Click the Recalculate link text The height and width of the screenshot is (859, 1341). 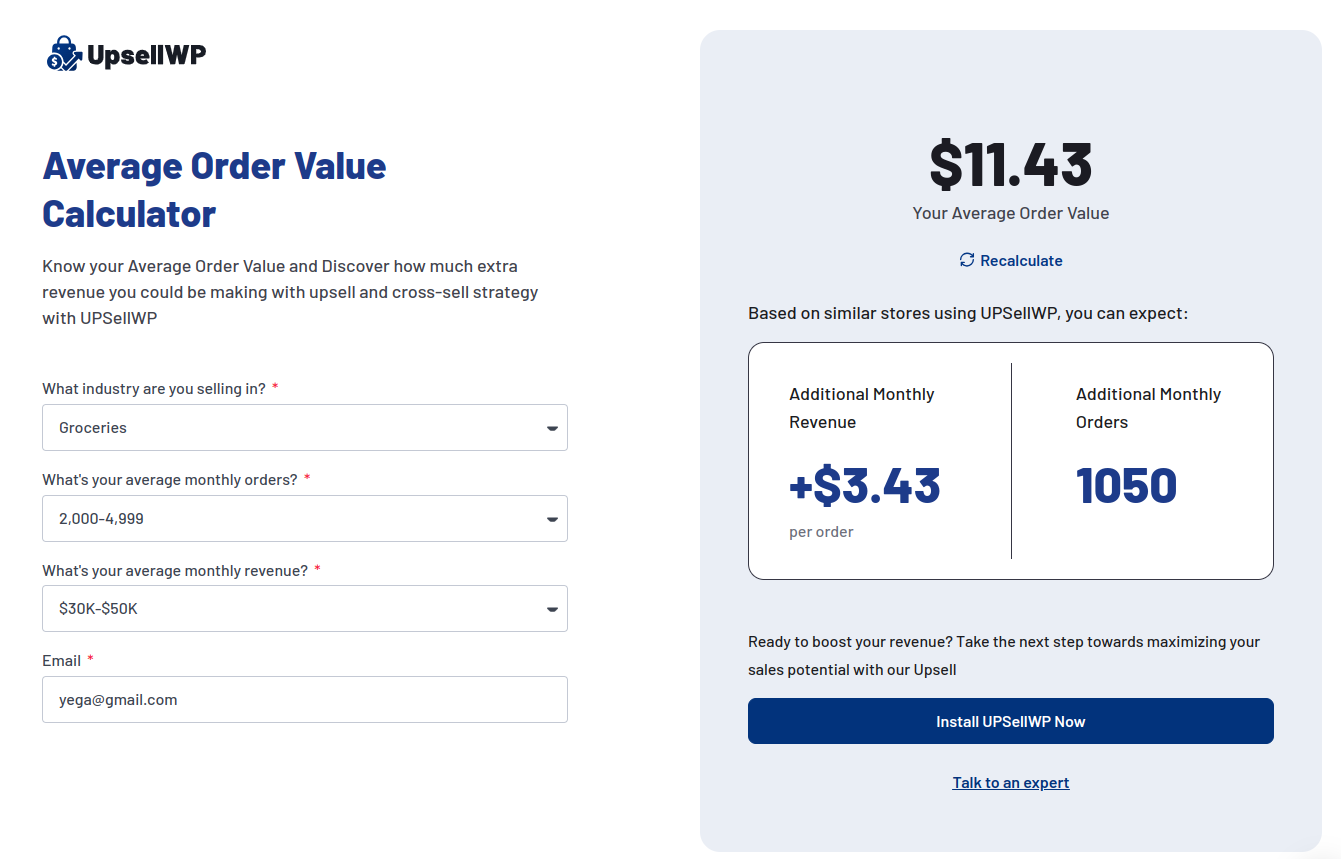point(1021,261)
